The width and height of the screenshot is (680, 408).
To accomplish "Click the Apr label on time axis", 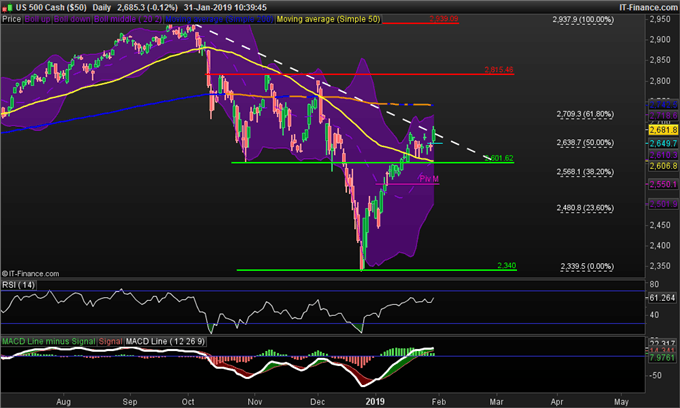I will [557, 401].
